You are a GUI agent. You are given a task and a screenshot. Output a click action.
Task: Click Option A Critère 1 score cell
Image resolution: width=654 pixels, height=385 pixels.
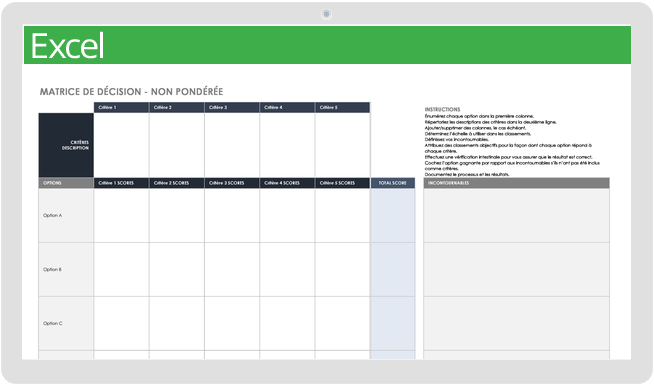(x=121, y=216)
